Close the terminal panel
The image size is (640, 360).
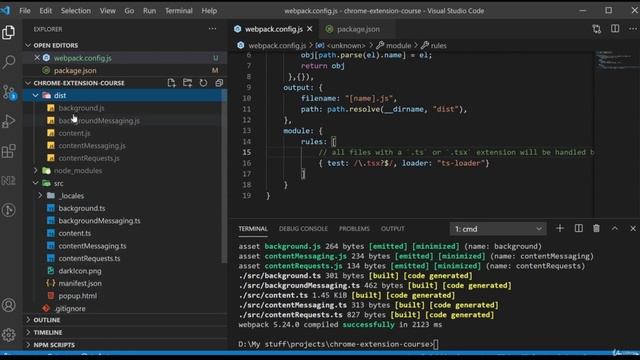pos(633,229)
